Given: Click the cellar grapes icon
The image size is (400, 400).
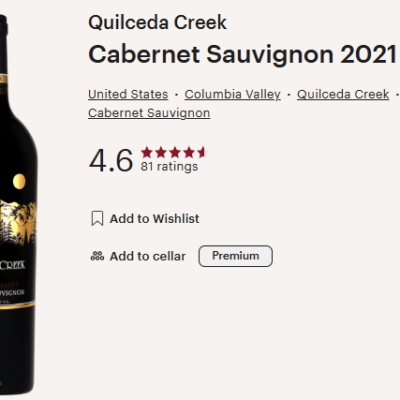Looking at the screenshot, I should pyautogui.click(x=97, y=256).
